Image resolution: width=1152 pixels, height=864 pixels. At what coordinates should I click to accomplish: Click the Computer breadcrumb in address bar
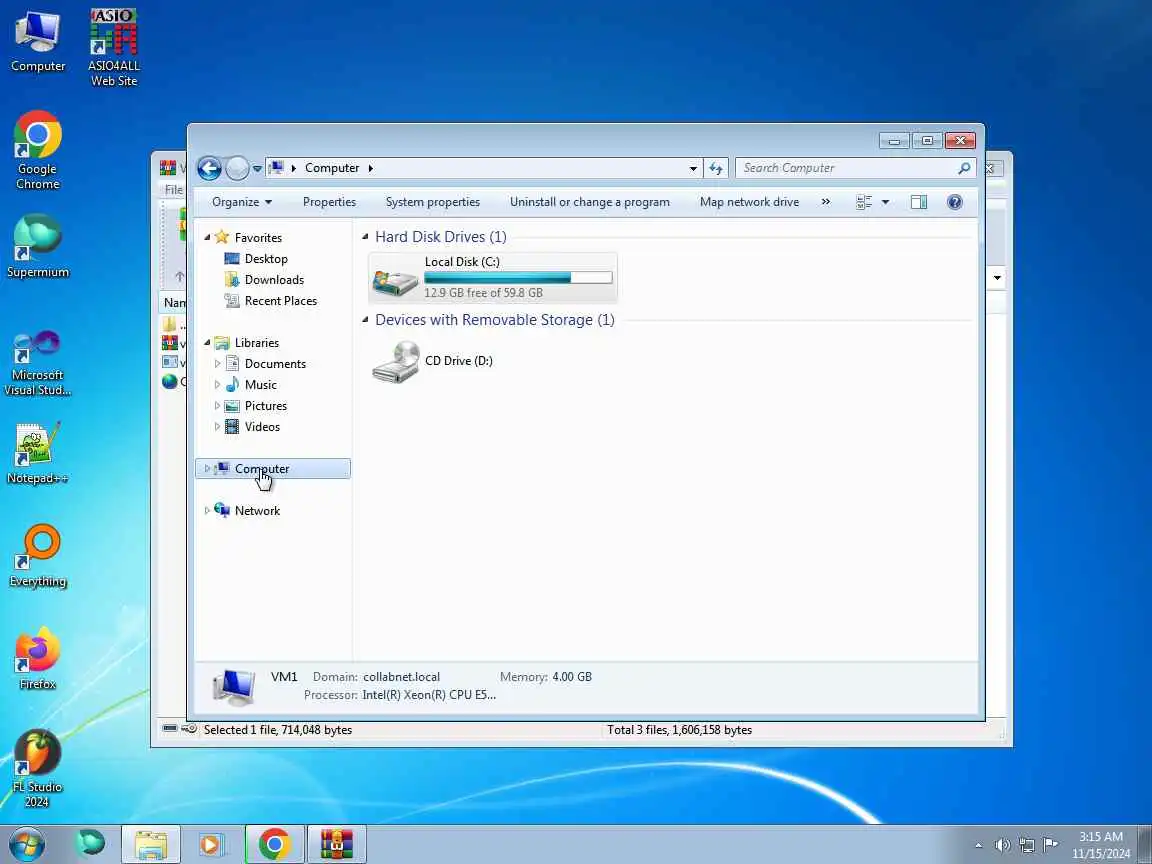point(332,168)
